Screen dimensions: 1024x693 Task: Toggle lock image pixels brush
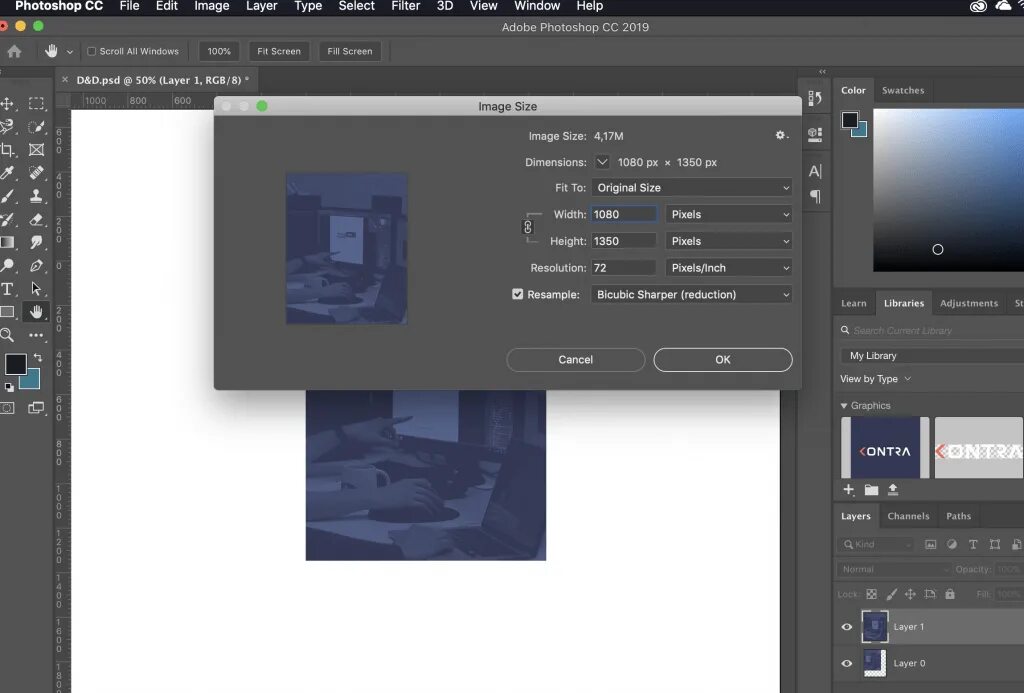891,594
